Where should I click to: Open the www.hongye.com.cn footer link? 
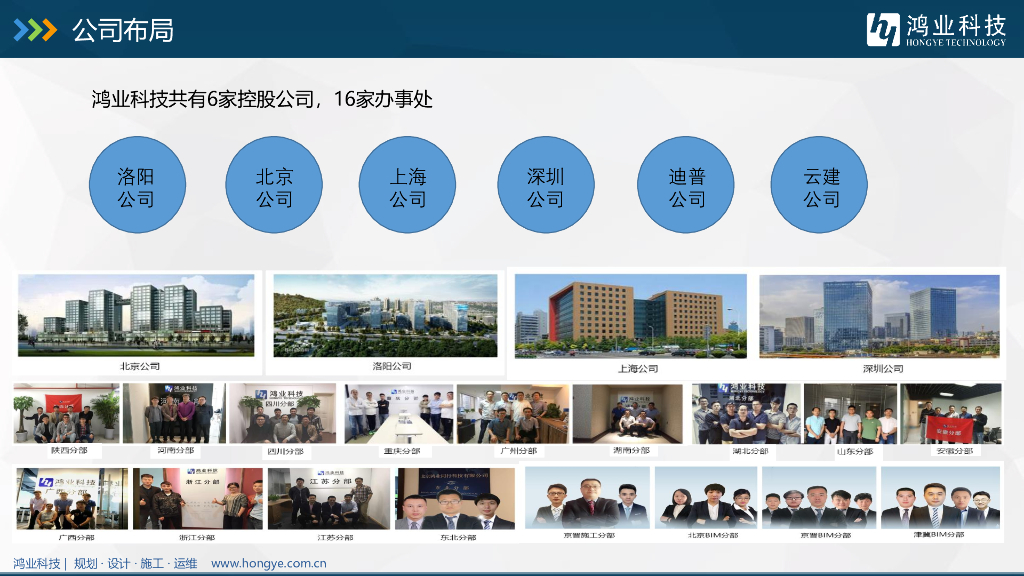click(x=268, y=563)
